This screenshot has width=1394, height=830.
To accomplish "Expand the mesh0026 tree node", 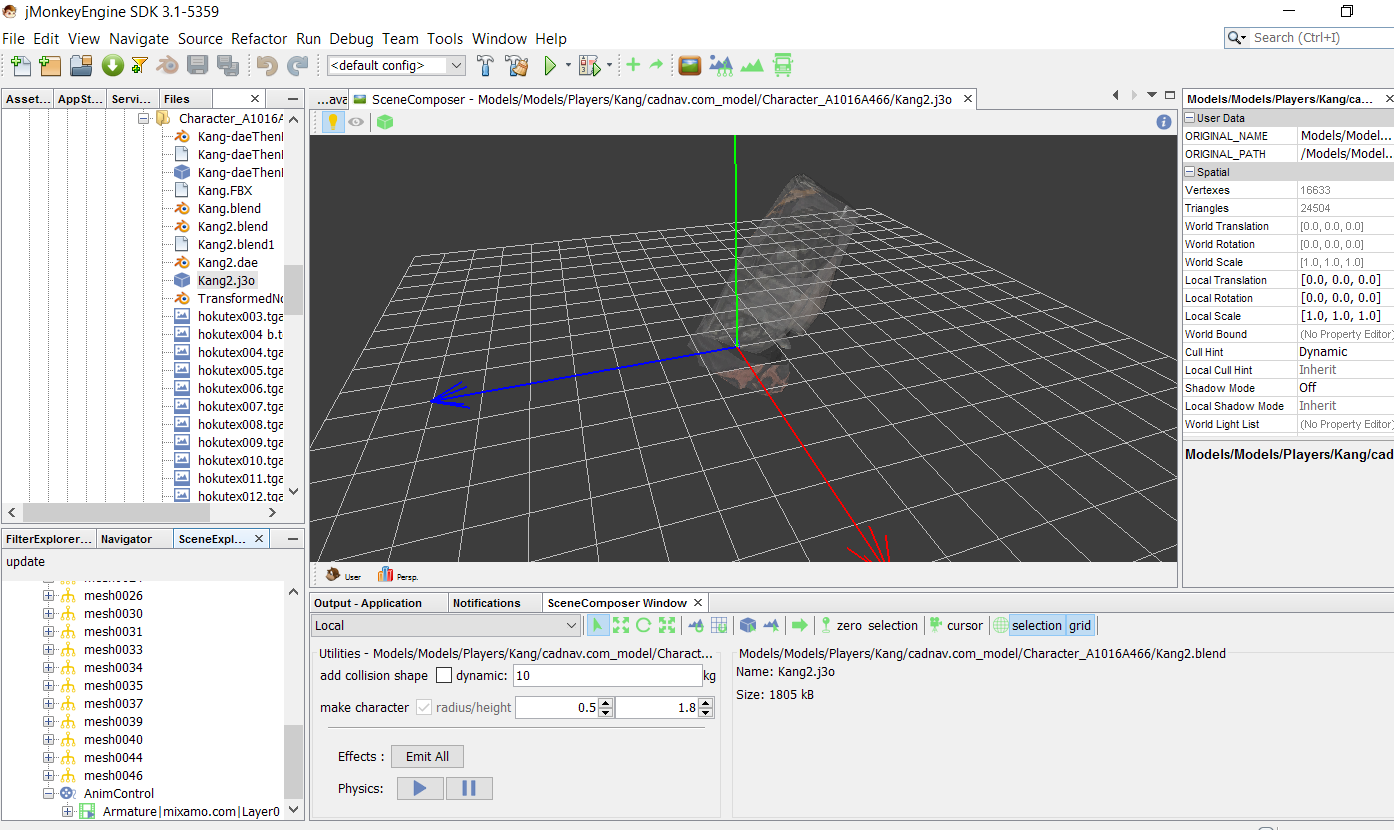I will coord(48,596).
